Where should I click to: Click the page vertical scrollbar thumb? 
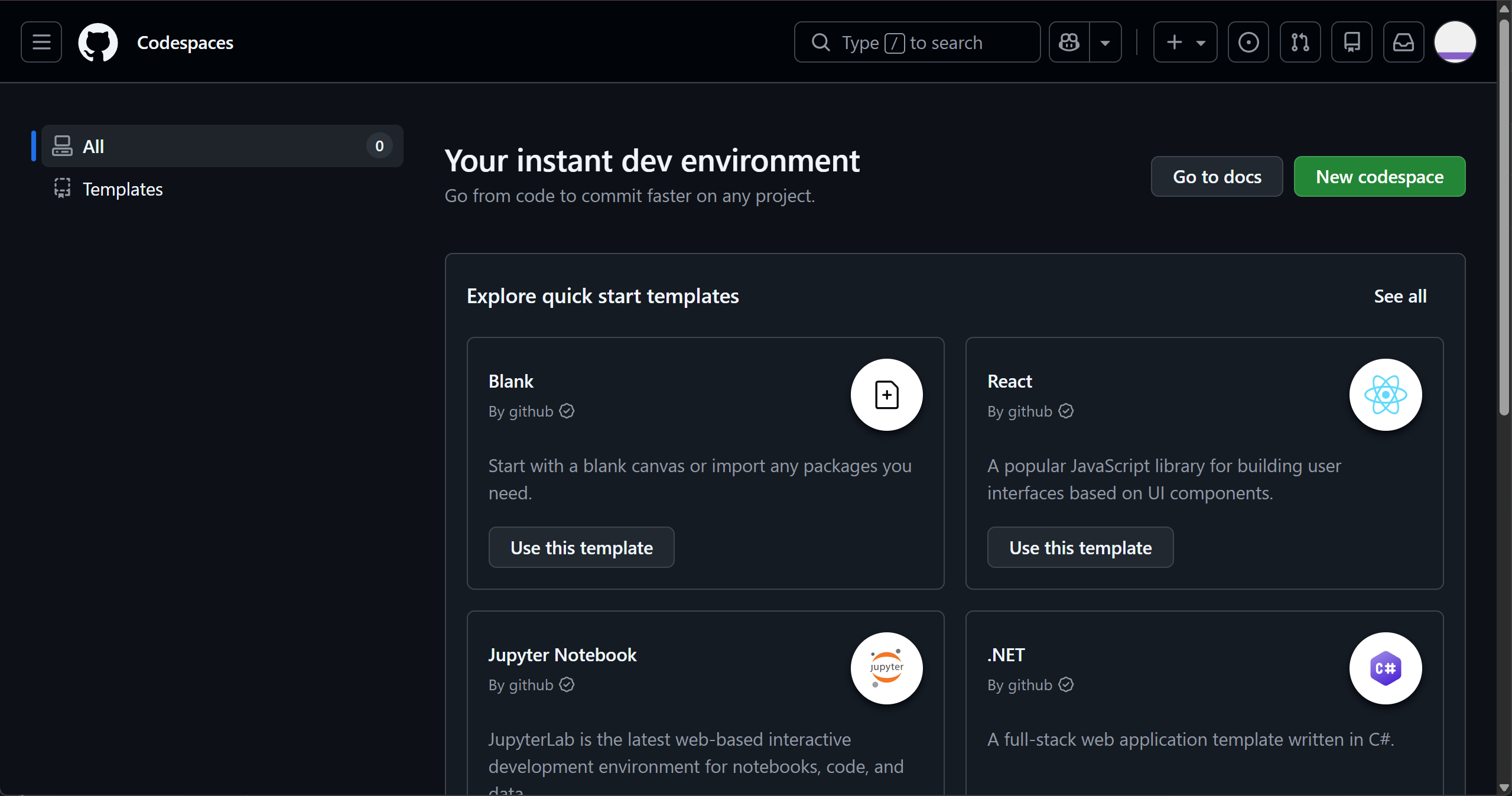pos(1504,217)
